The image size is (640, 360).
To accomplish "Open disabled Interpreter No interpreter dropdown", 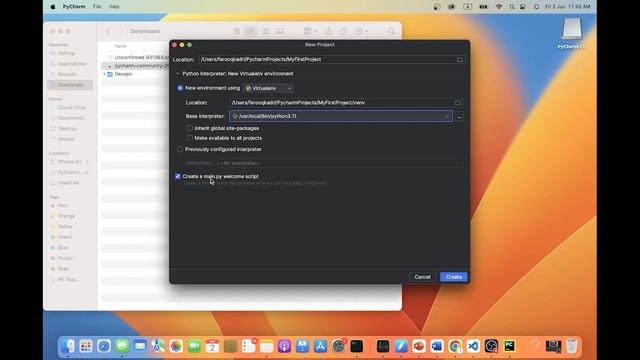I will click(x=340, y=163).
